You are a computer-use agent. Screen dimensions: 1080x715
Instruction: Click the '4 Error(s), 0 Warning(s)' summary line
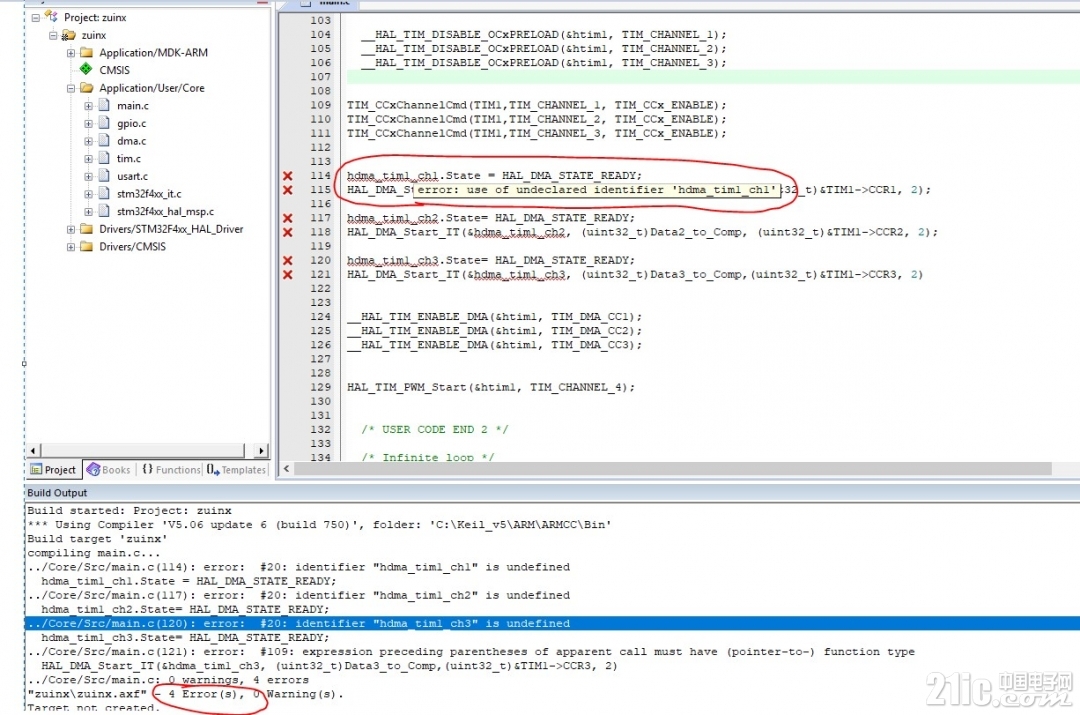click(185, 694)
